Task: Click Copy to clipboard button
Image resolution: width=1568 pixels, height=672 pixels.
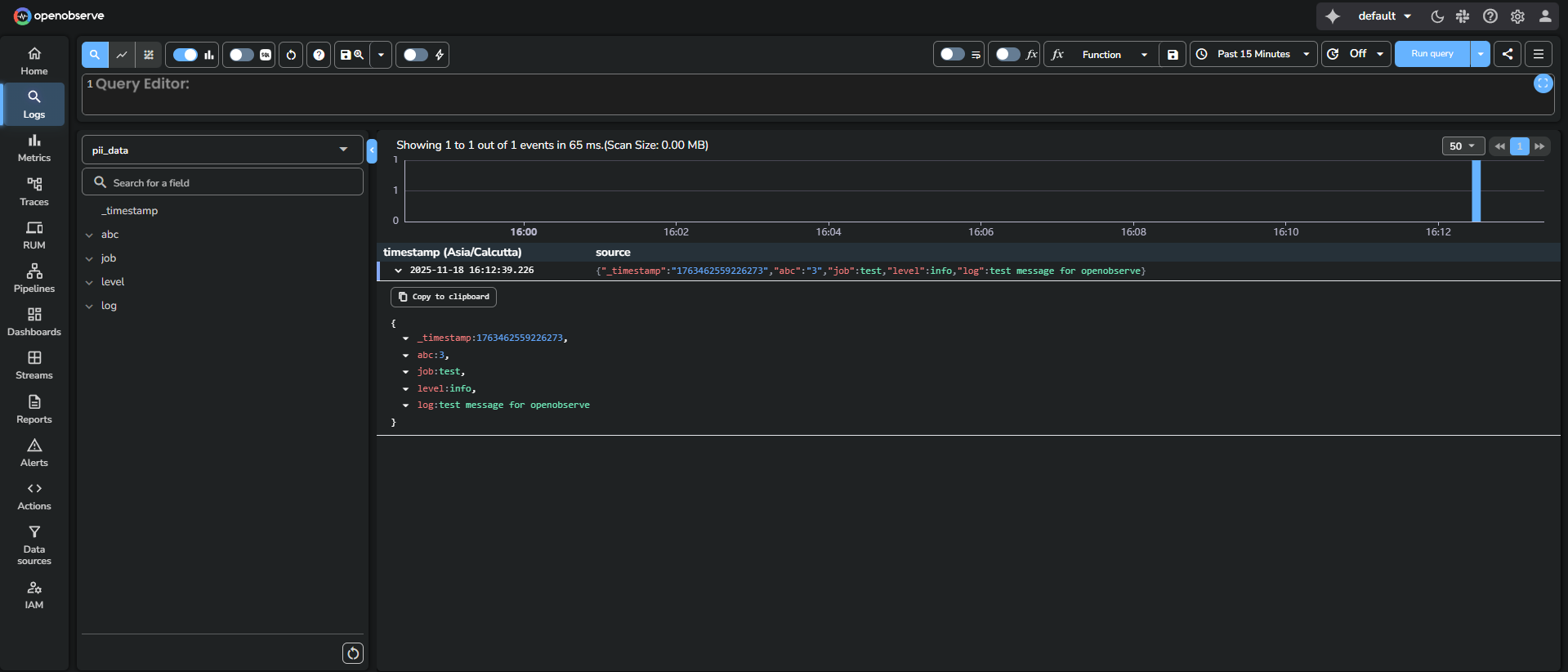Action: [444, 297]
